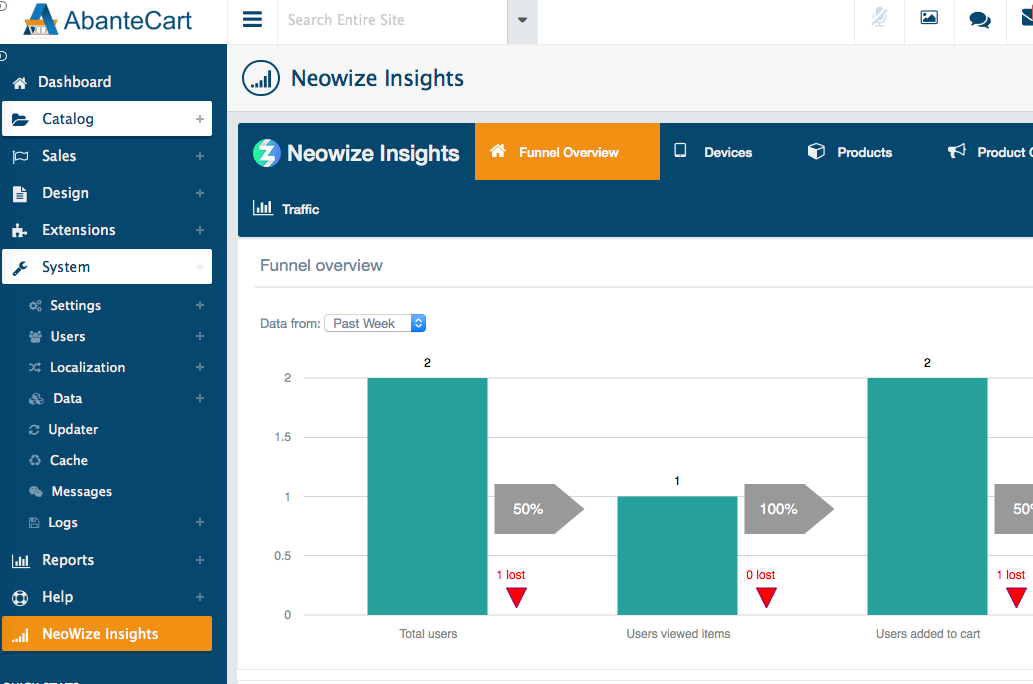Switch to the Devices tab
This screenshot has height=684, width=1033.
pyautogui.click(x=713, y=152)
